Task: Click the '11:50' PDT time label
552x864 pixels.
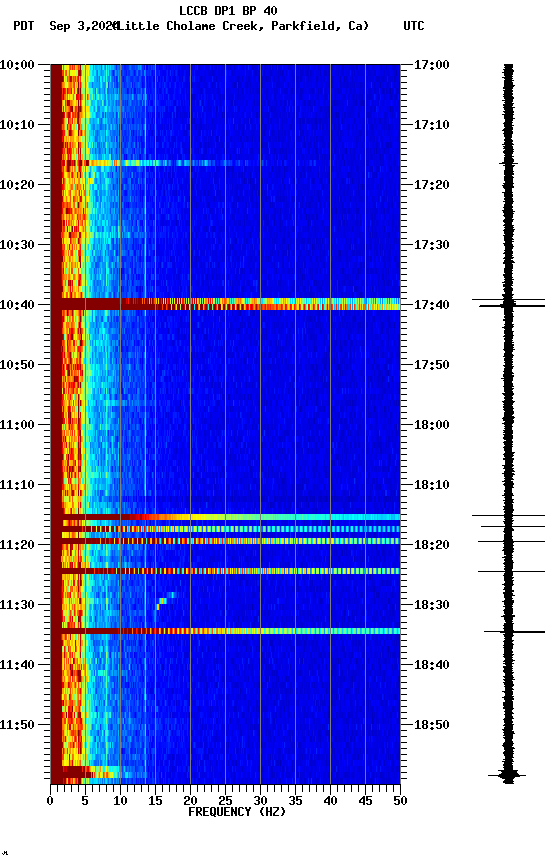Action: click(x=17, y=726)
